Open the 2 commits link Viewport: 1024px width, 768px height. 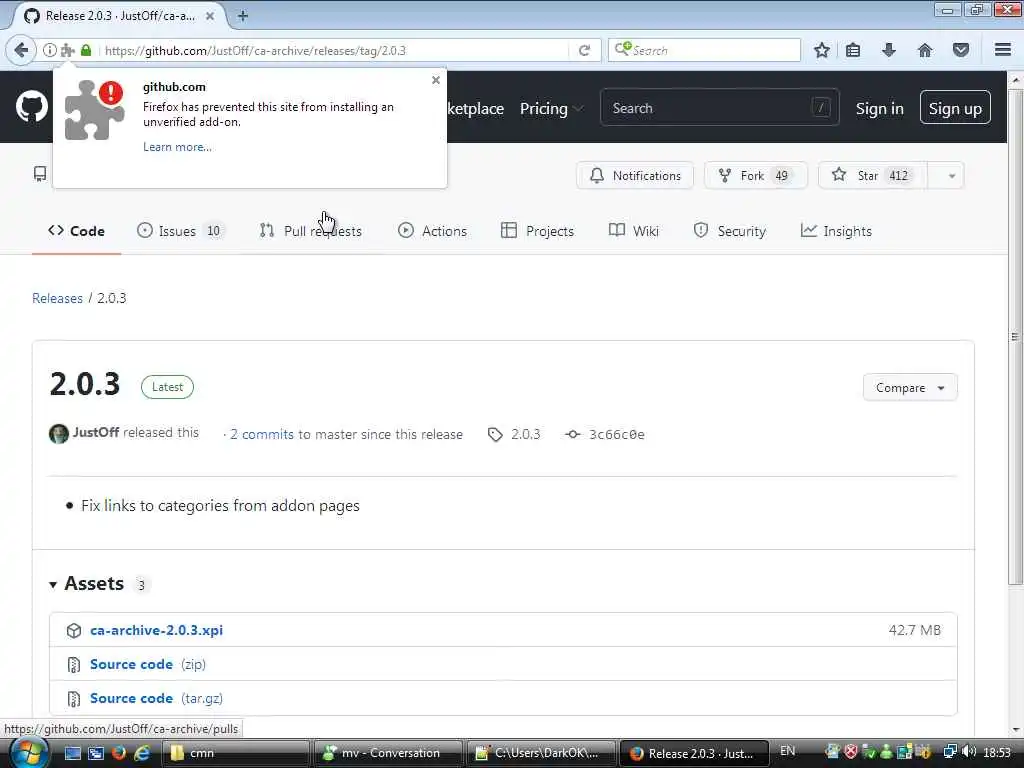(262, 434)
